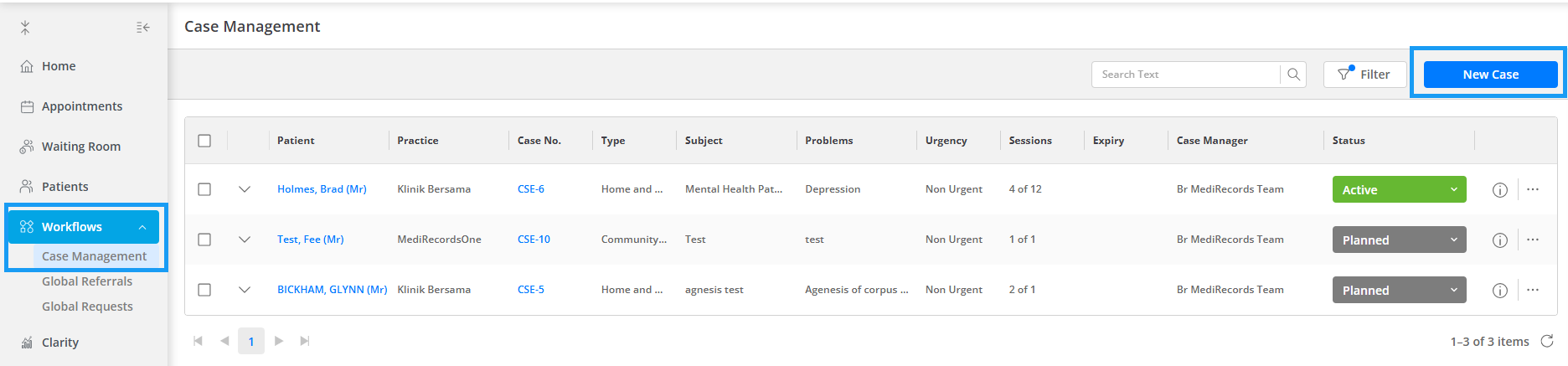Image resolution: width=1568 pixels, height=366 pixels.
Task: Refresh the case list
Action: click(1547, 341)
